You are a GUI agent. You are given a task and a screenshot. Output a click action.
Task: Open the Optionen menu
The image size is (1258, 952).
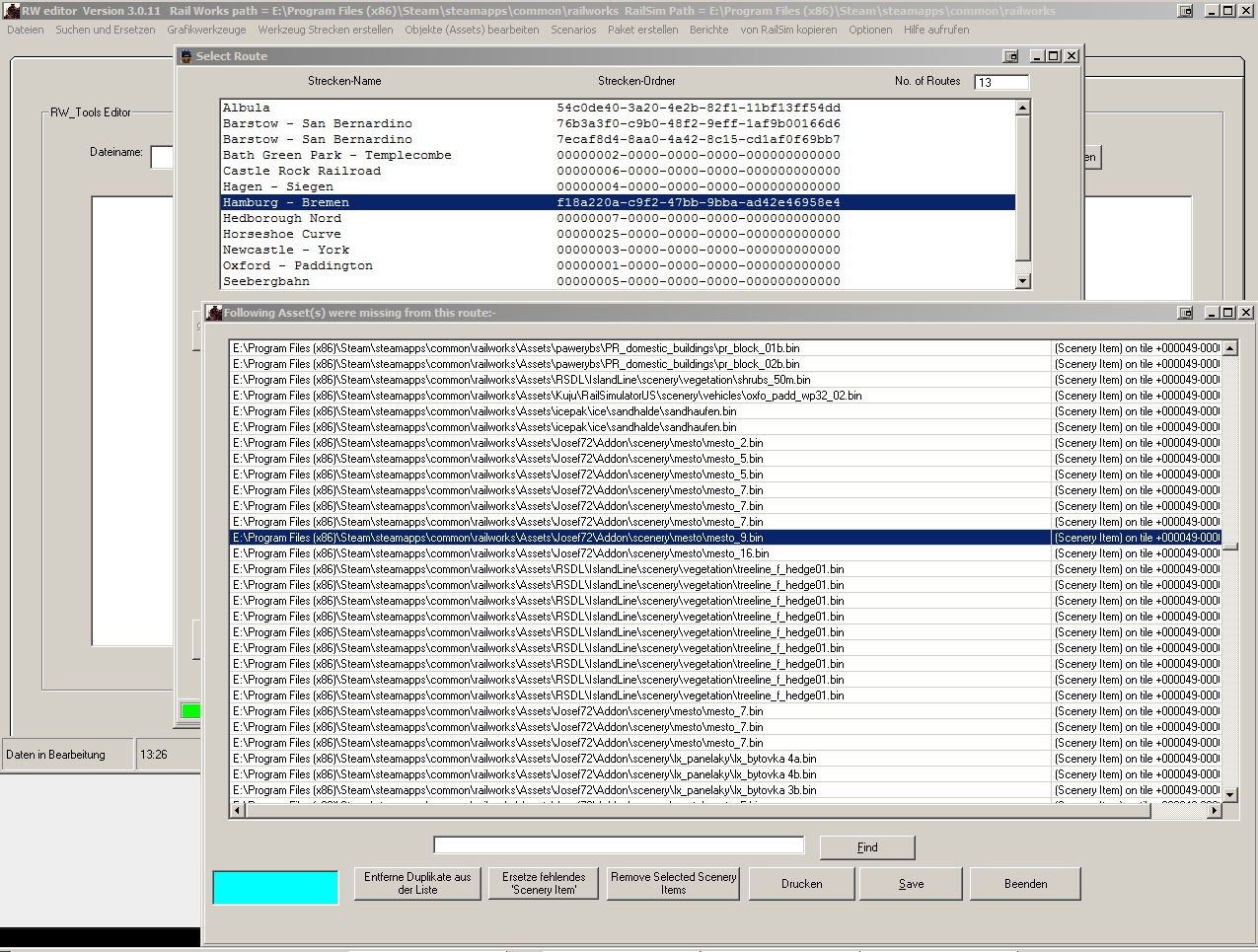(870, 30)
